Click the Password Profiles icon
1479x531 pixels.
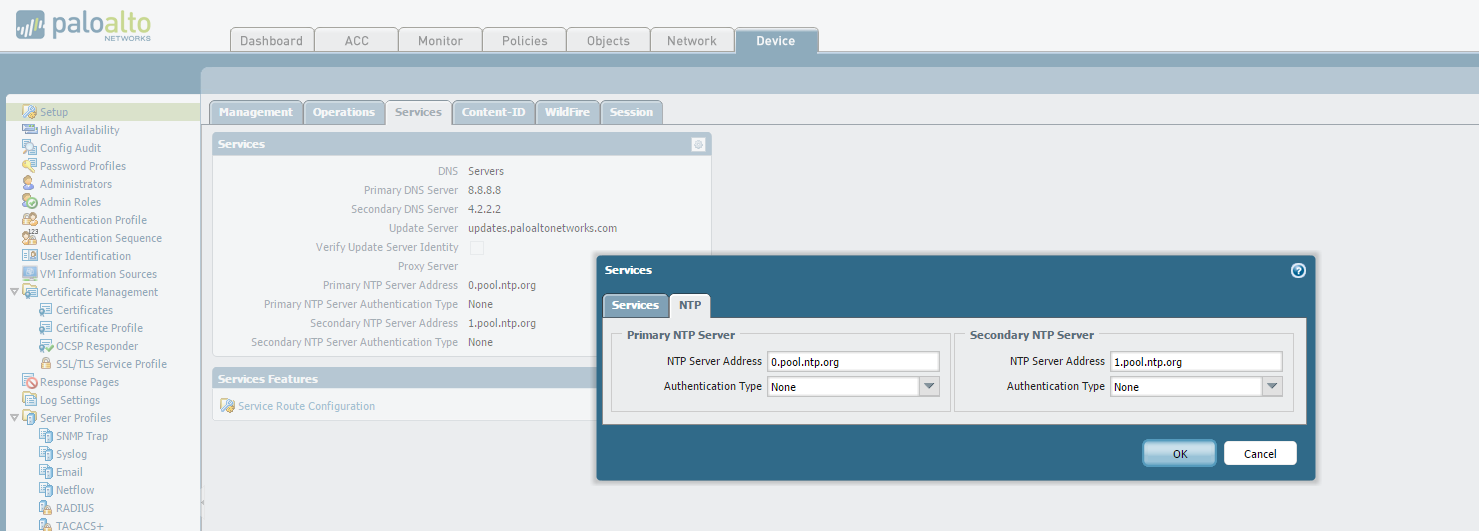[x=30, y=166]
